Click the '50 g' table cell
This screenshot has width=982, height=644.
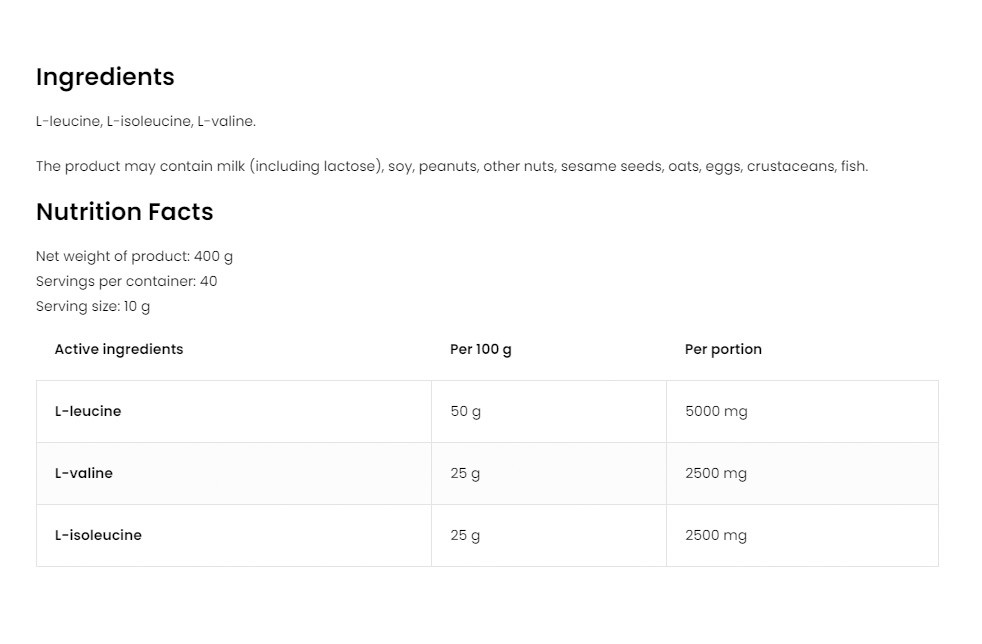465,411
